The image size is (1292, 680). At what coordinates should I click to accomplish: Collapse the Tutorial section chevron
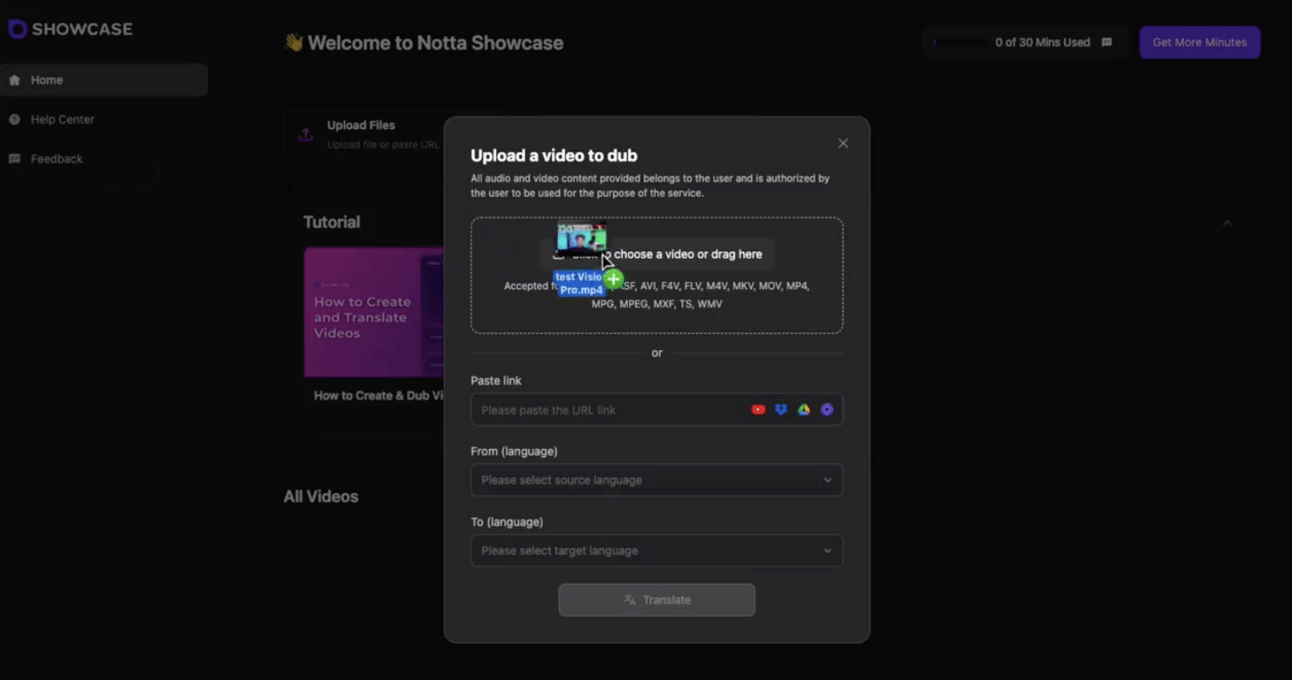tap(1227, 223)
